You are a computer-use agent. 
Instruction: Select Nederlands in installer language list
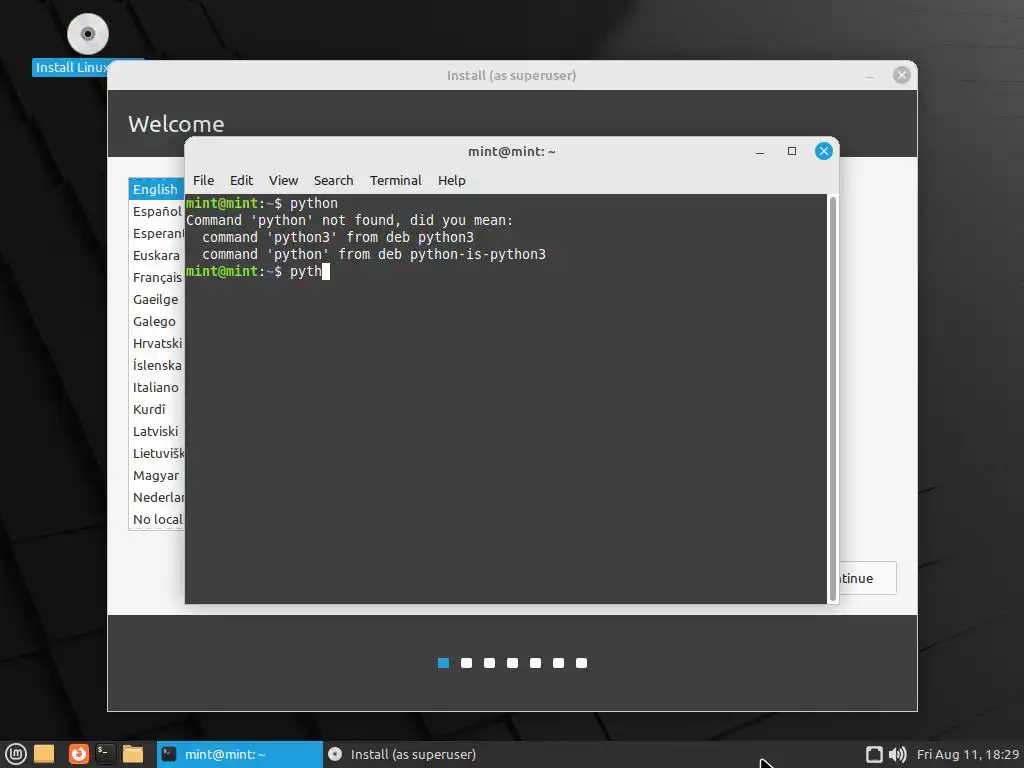click(156, 498)
